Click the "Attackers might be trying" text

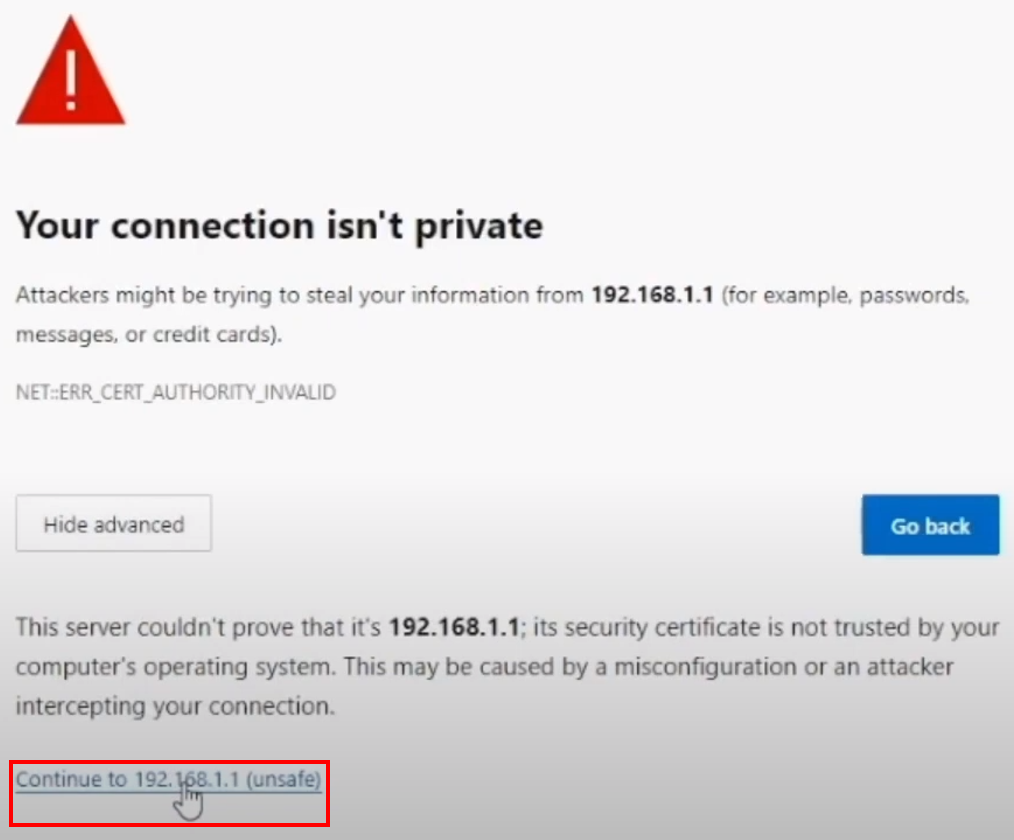(144, 296)
